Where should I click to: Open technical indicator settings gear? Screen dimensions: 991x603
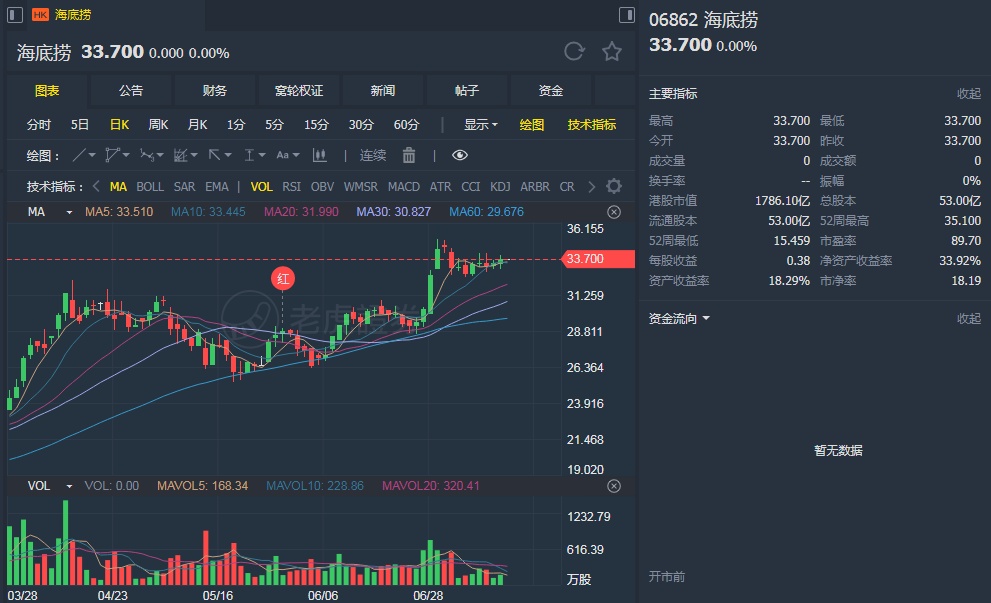[x=613, y=186]
